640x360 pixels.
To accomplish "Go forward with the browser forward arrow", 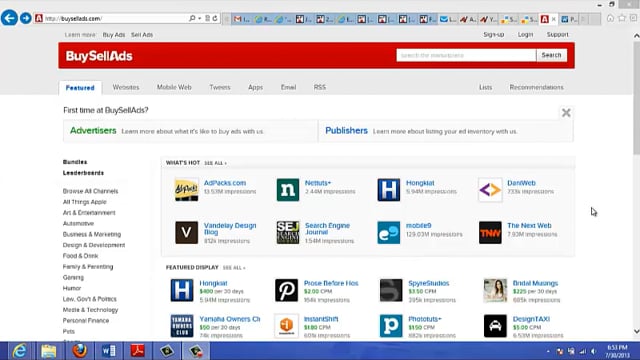I will click(26, 18).
